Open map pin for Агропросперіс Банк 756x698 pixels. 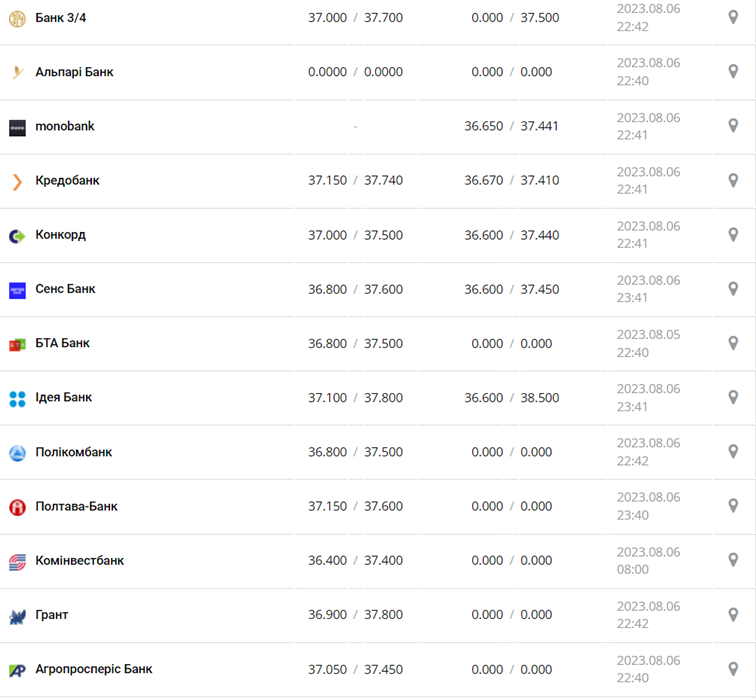(x=733, y=669)
